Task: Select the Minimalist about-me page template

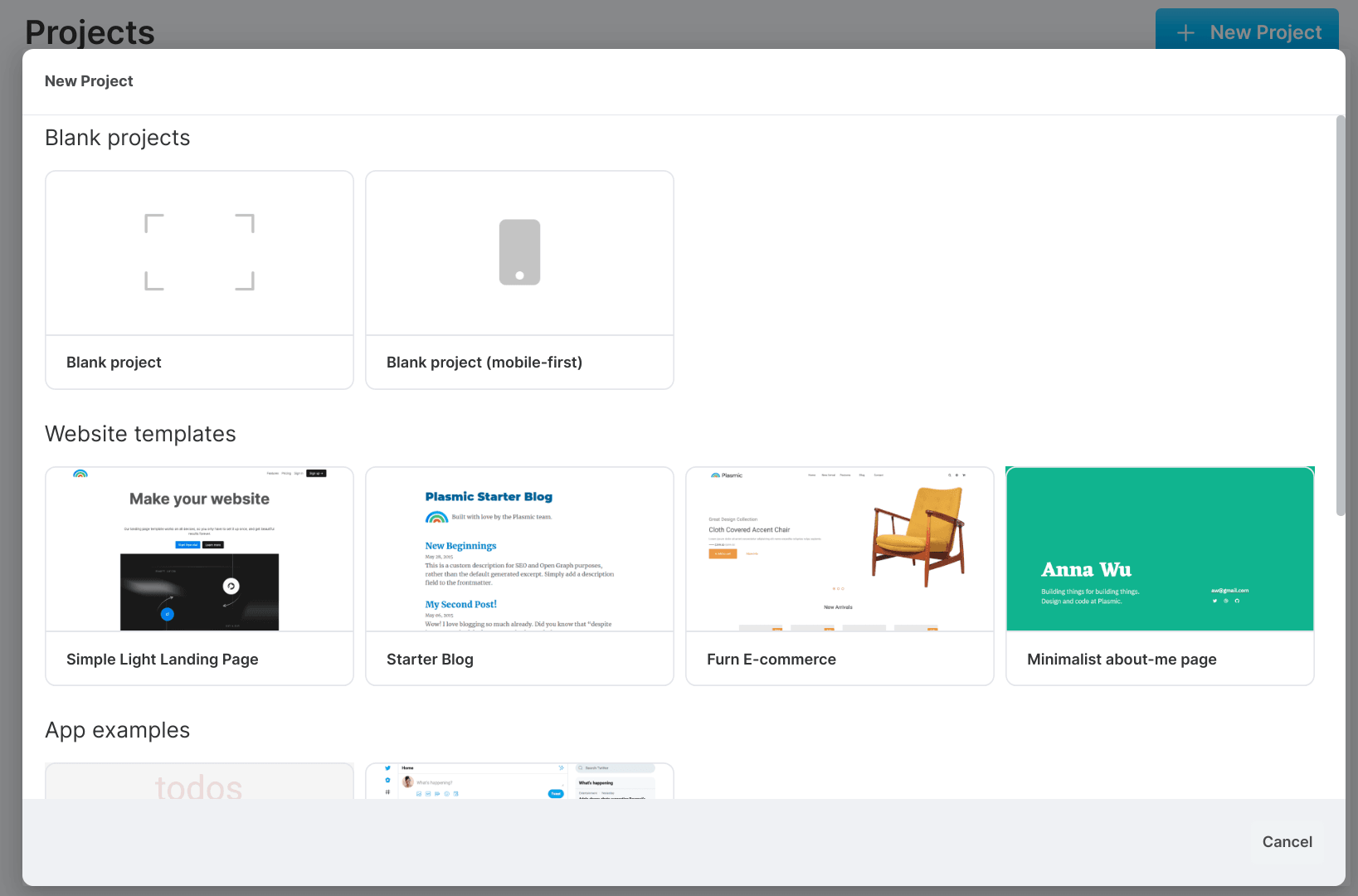Action: 1159,575
